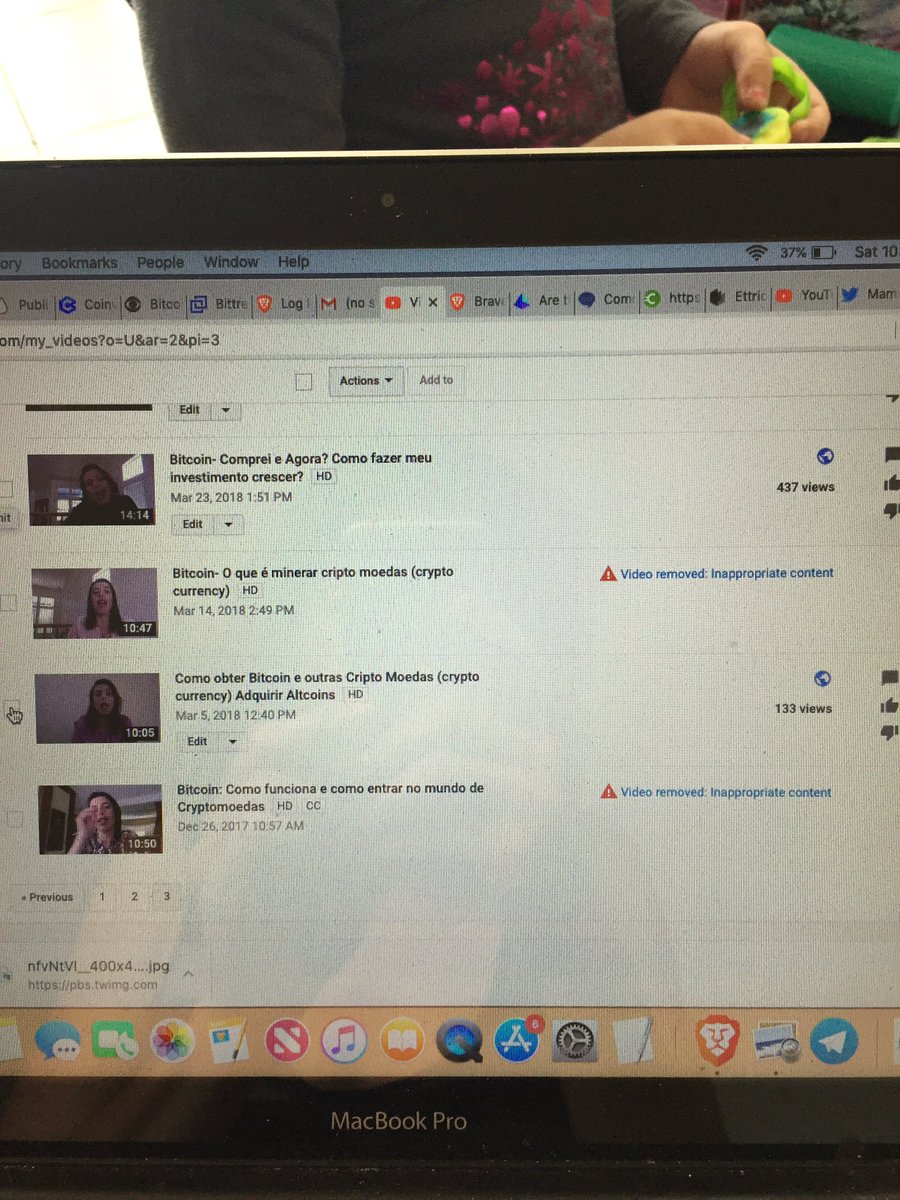Launch Telegram from the dock
This screenshot has height=1200, width=900.
click(833, 1042)
